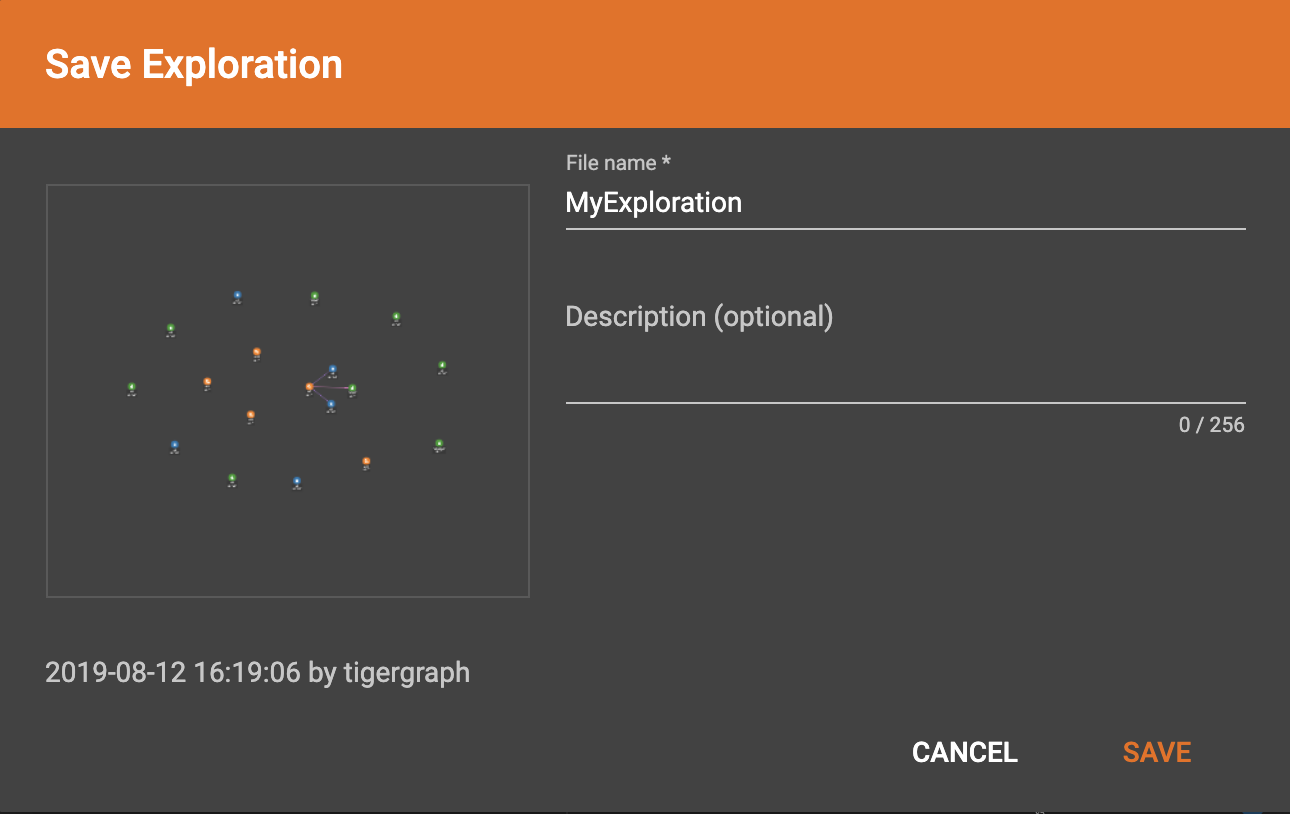1290x814 pixels.
Task: Click the graph exploration preview thumbnail
Action: [x=288, y=390]
